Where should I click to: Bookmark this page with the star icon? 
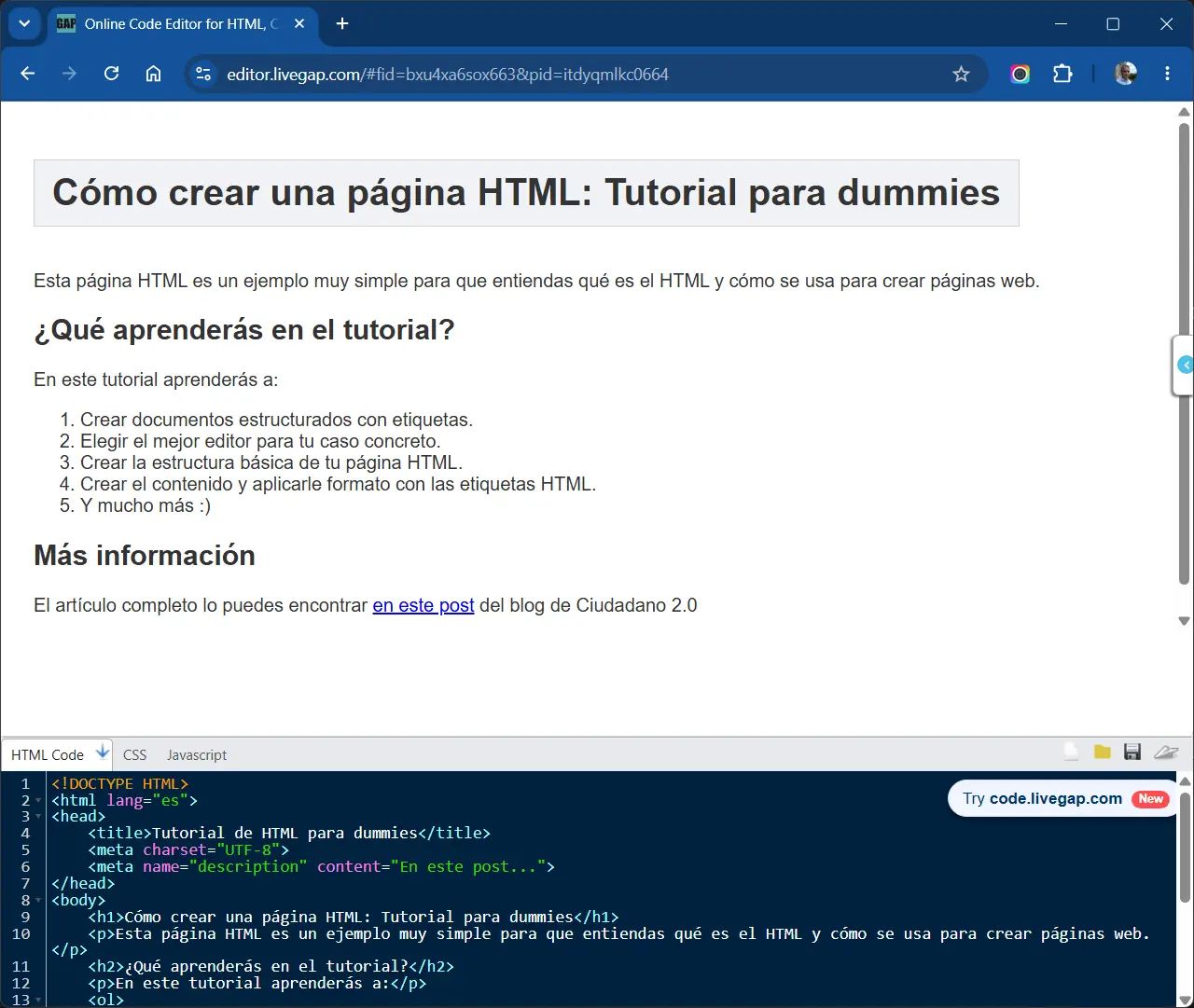[x=961, y=74]
